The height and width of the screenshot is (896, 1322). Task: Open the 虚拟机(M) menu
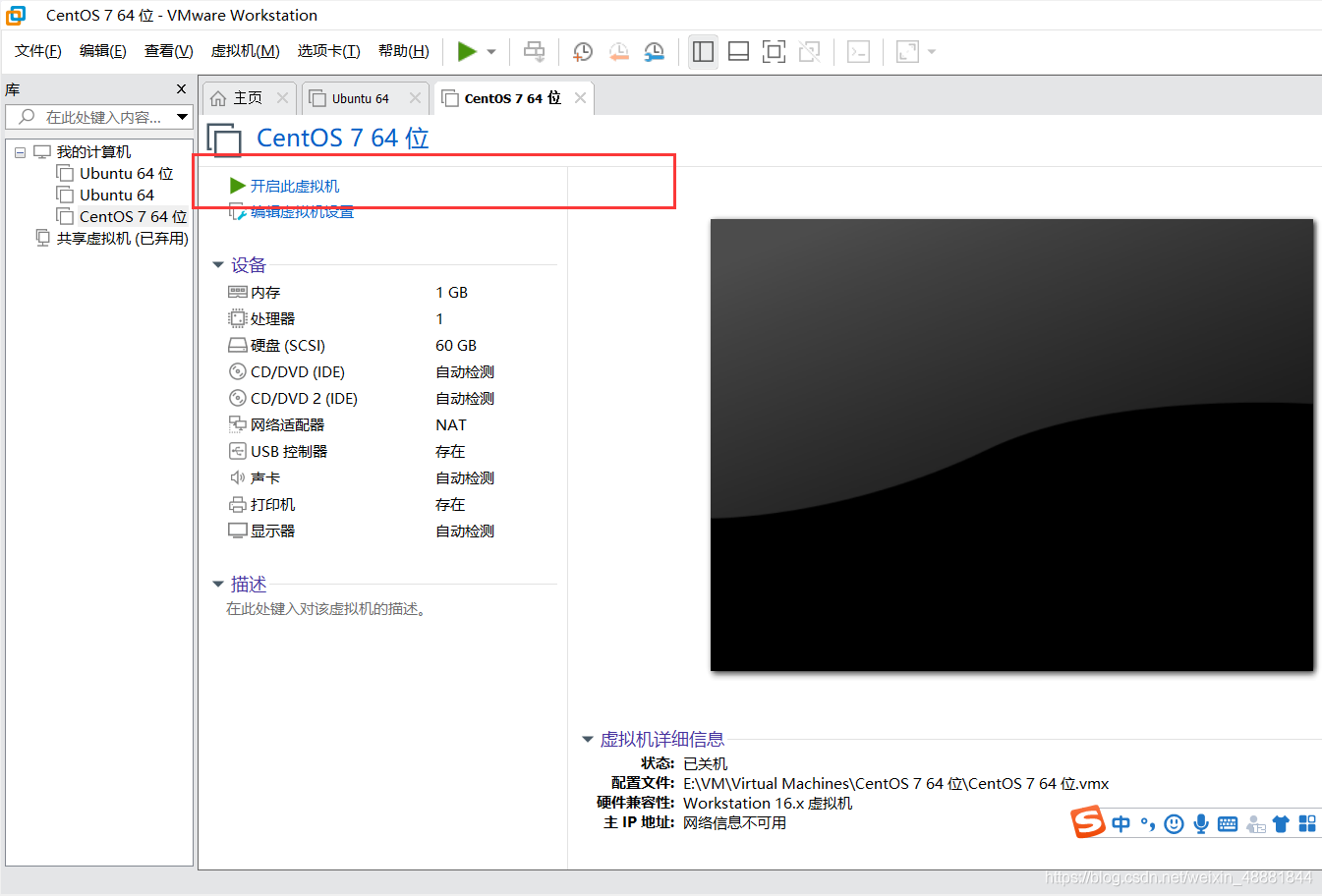point(246,51)
